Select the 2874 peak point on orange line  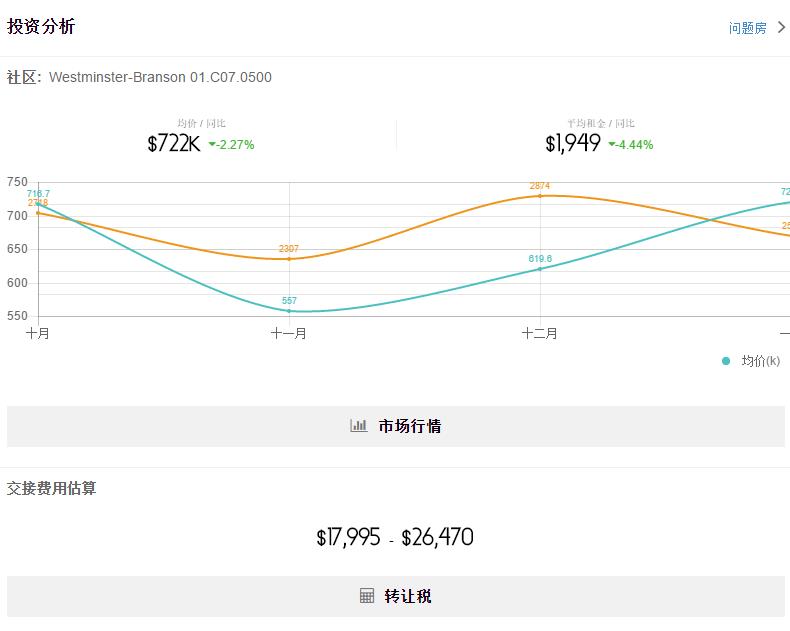(x=540, y=196)
